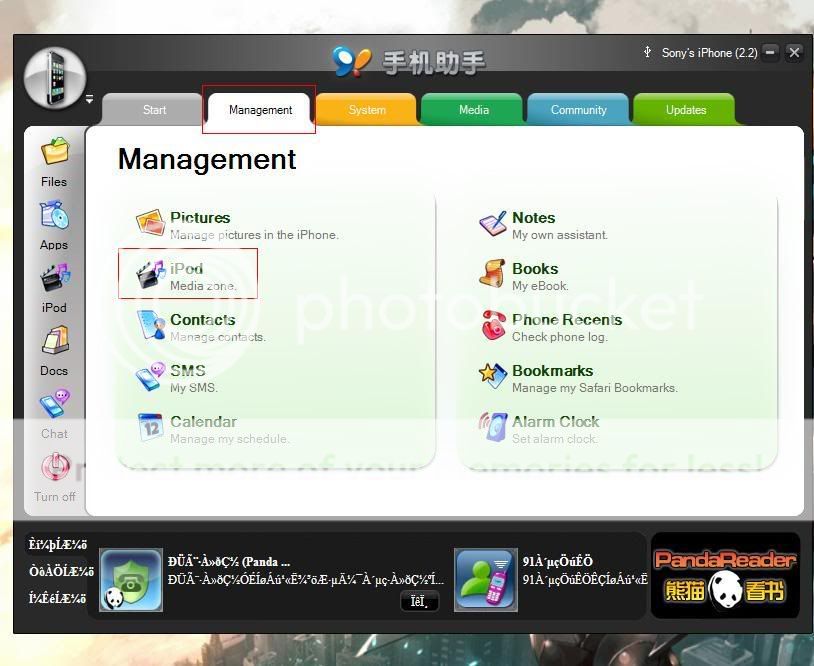Image resolution: width=814 pixels, height=666 pixels.
Task: Click the Phone Recents red telephone icon
Action: coord(493,325)
